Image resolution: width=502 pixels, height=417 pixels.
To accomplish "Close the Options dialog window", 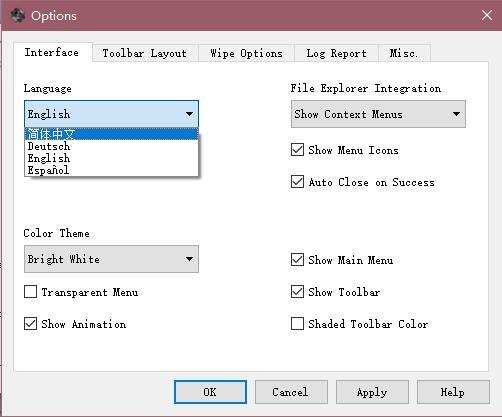I will [x=487, y=15].
